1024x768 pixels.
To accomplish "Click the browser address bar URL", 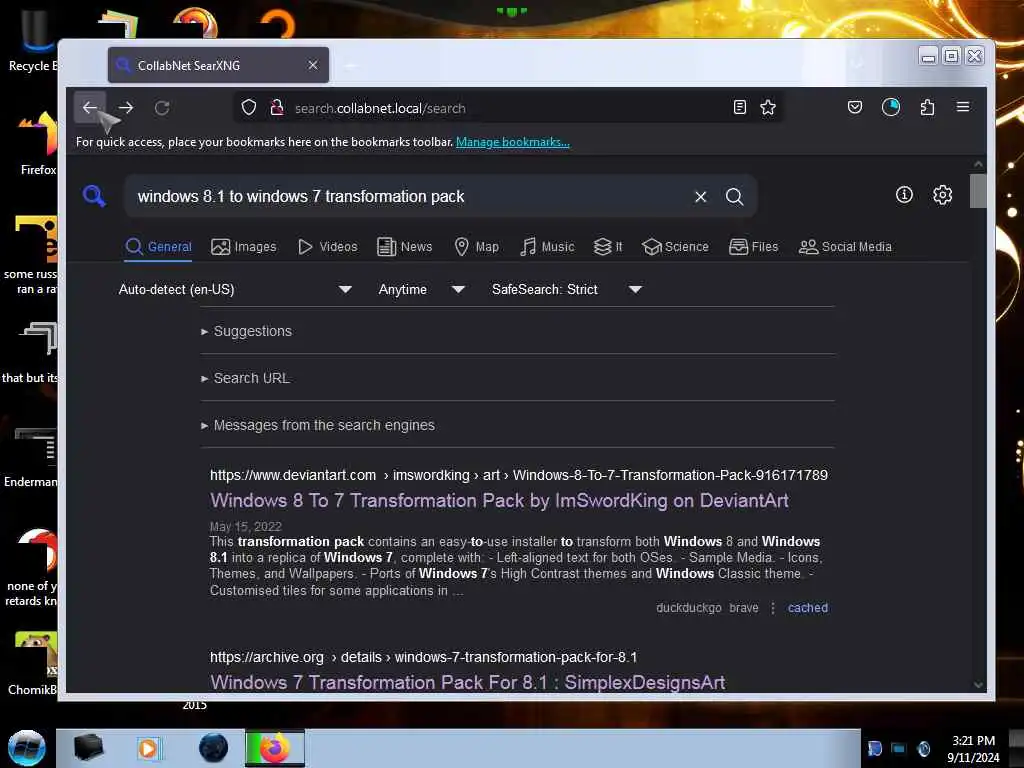I will point(380,108).
